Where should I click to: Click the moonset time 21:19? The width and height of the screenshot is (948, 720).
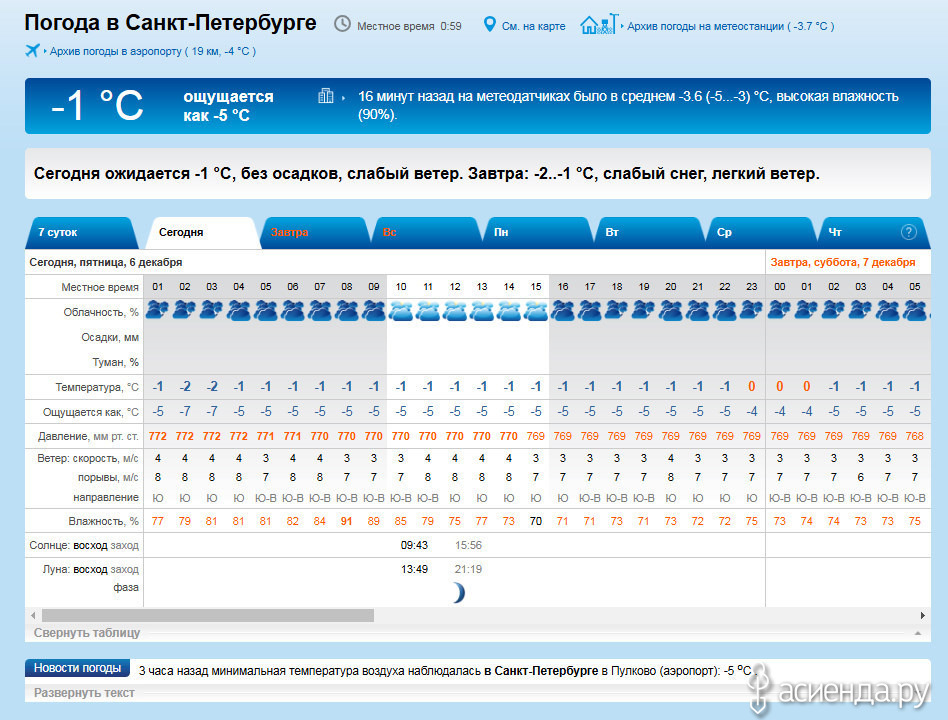point(468,569)
